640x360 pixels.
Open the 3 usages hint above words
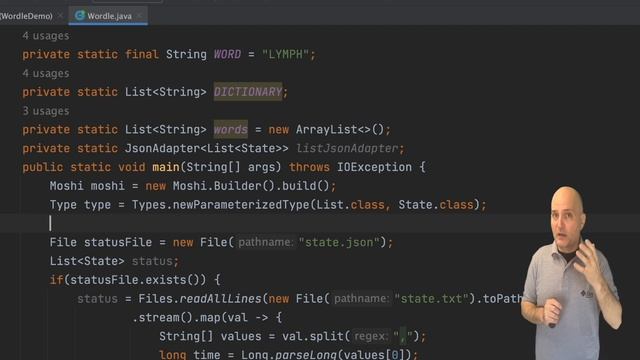click(46, 111)
